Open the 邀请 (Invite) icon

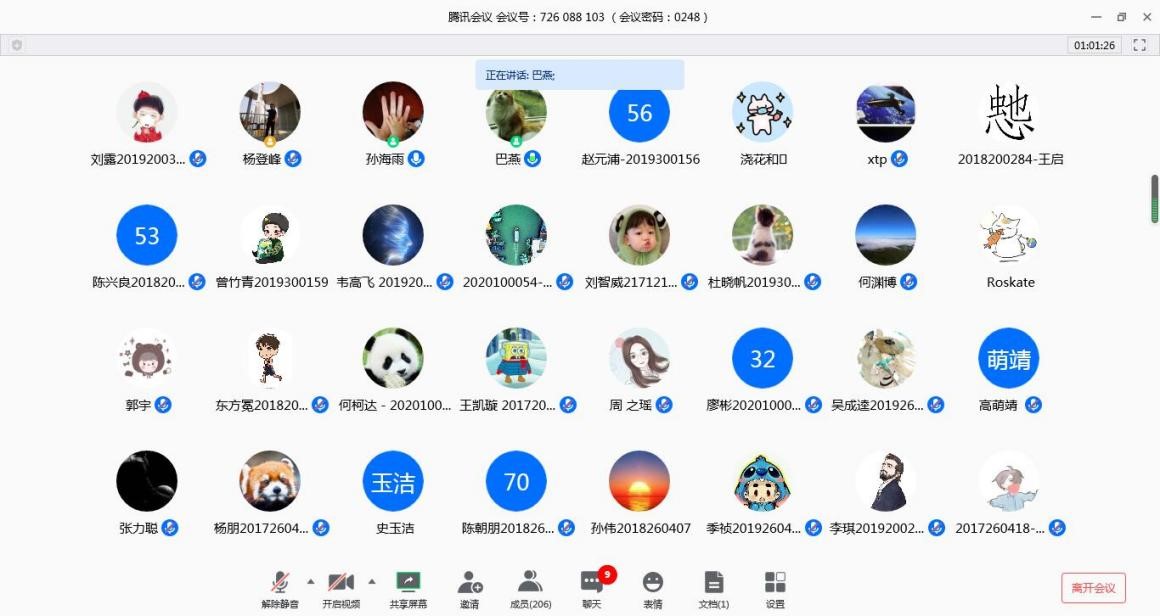tap(469, 588)
